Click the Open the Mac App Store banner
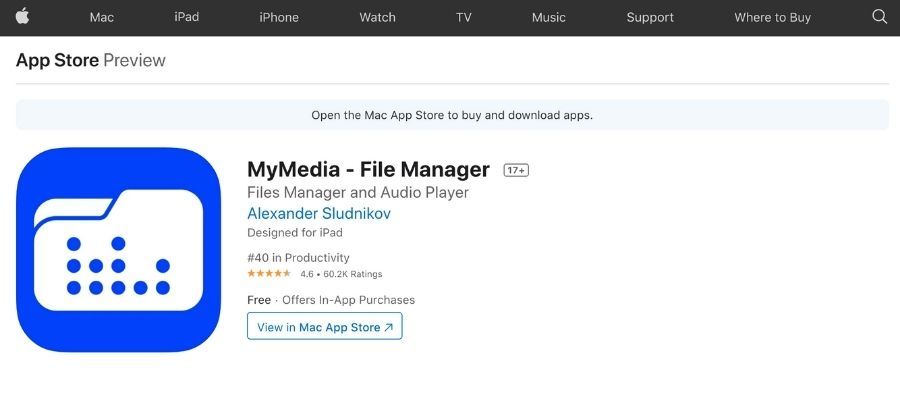 452,115
